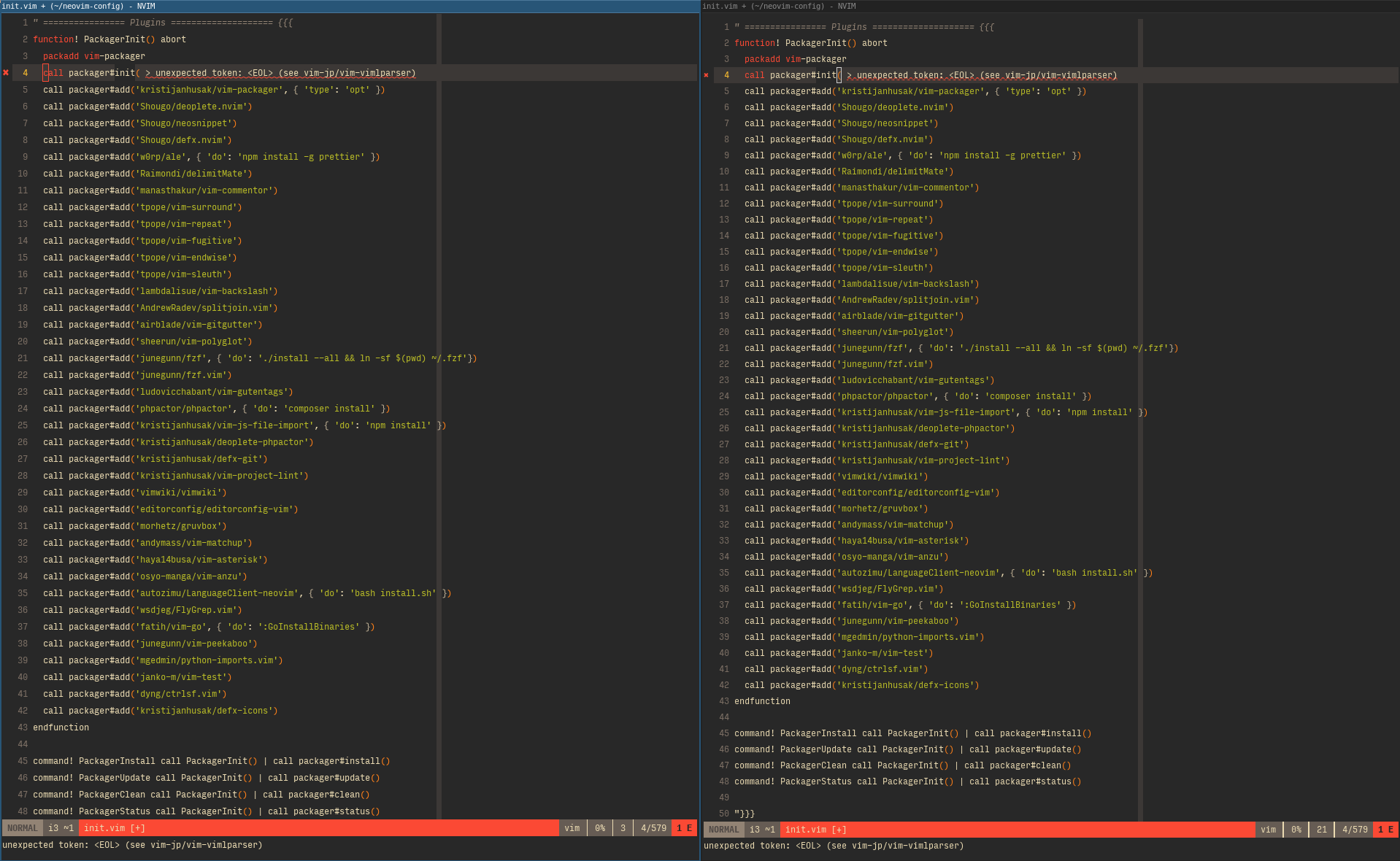Click the i3 branch indicator in left statusline
Viewport: 1400px width, 861px height.
pos(61,828)
